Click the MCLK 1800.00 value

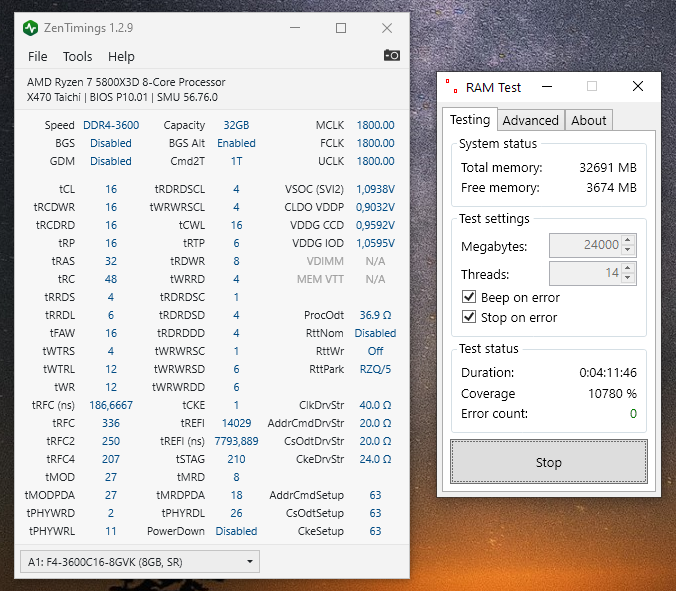[x=375, y=125]
